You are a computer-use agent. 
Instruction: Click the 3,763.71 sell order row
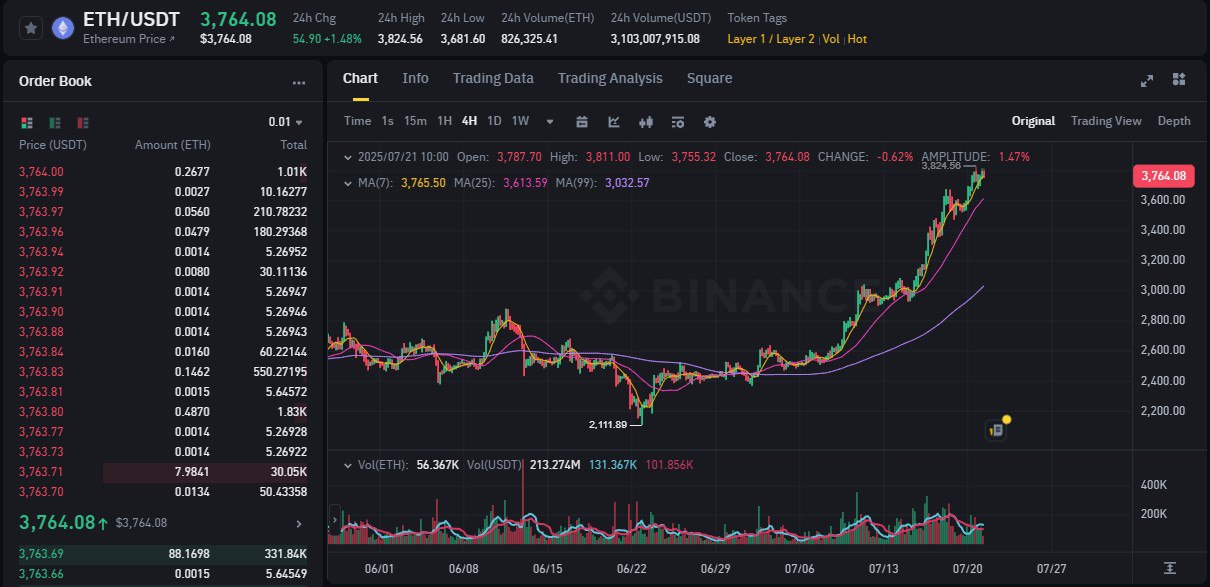[163, 471]
